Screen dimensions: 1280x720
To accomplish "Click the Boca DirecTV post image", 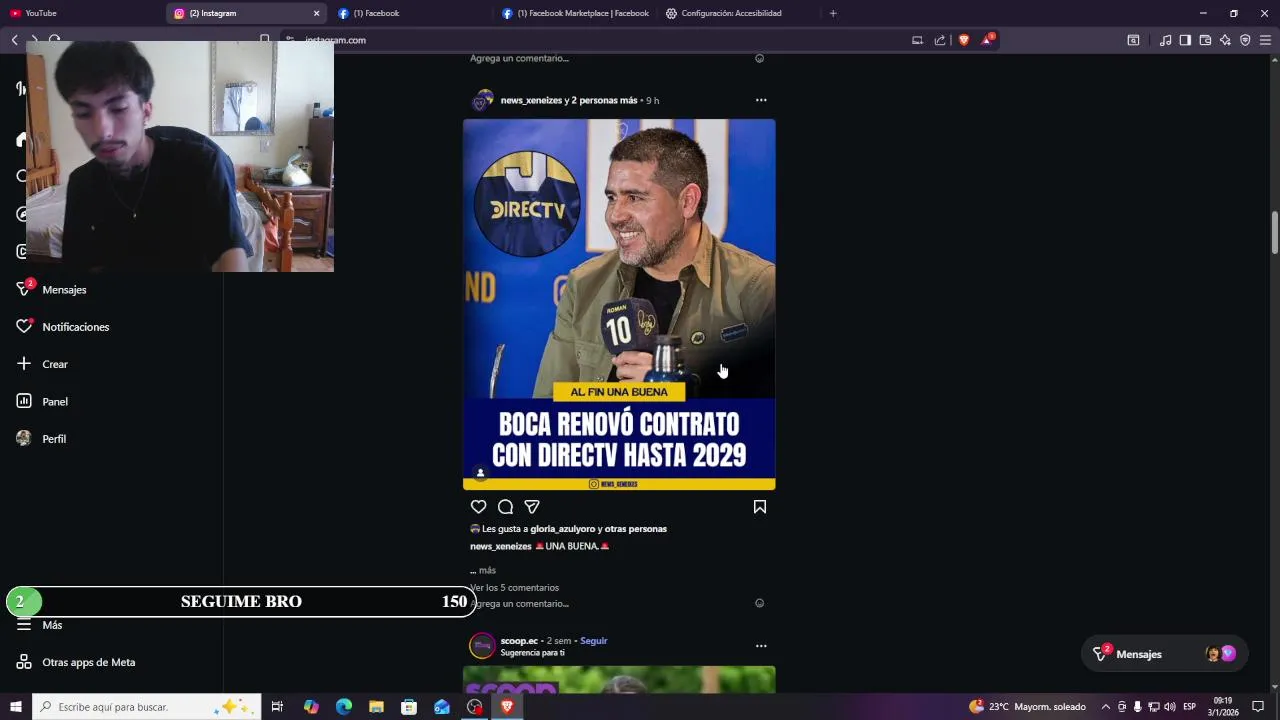I will coord(619,305).
